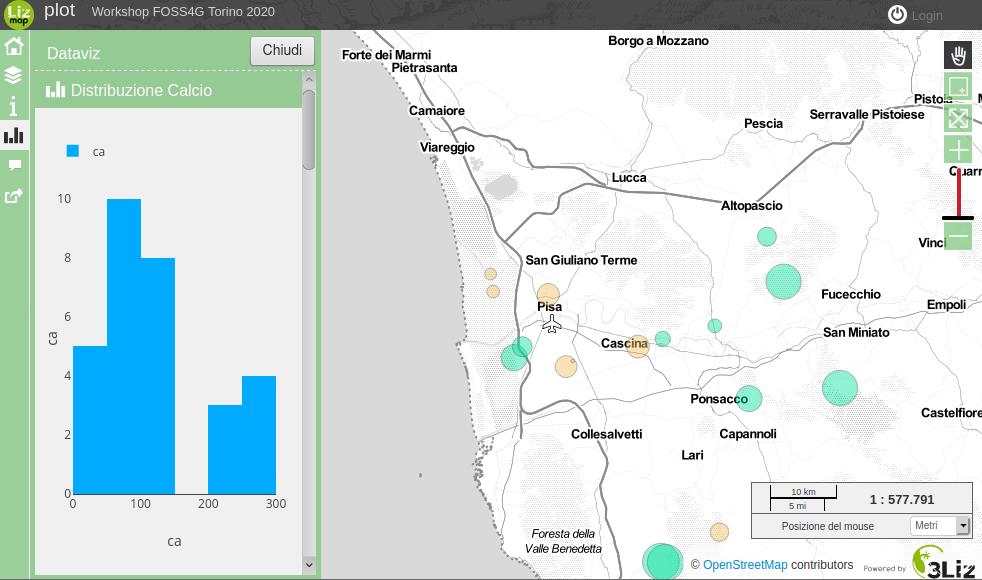Toggle the Dataviz bar chart sidebar icon
The image size is (982, 580).
(14, 136)
